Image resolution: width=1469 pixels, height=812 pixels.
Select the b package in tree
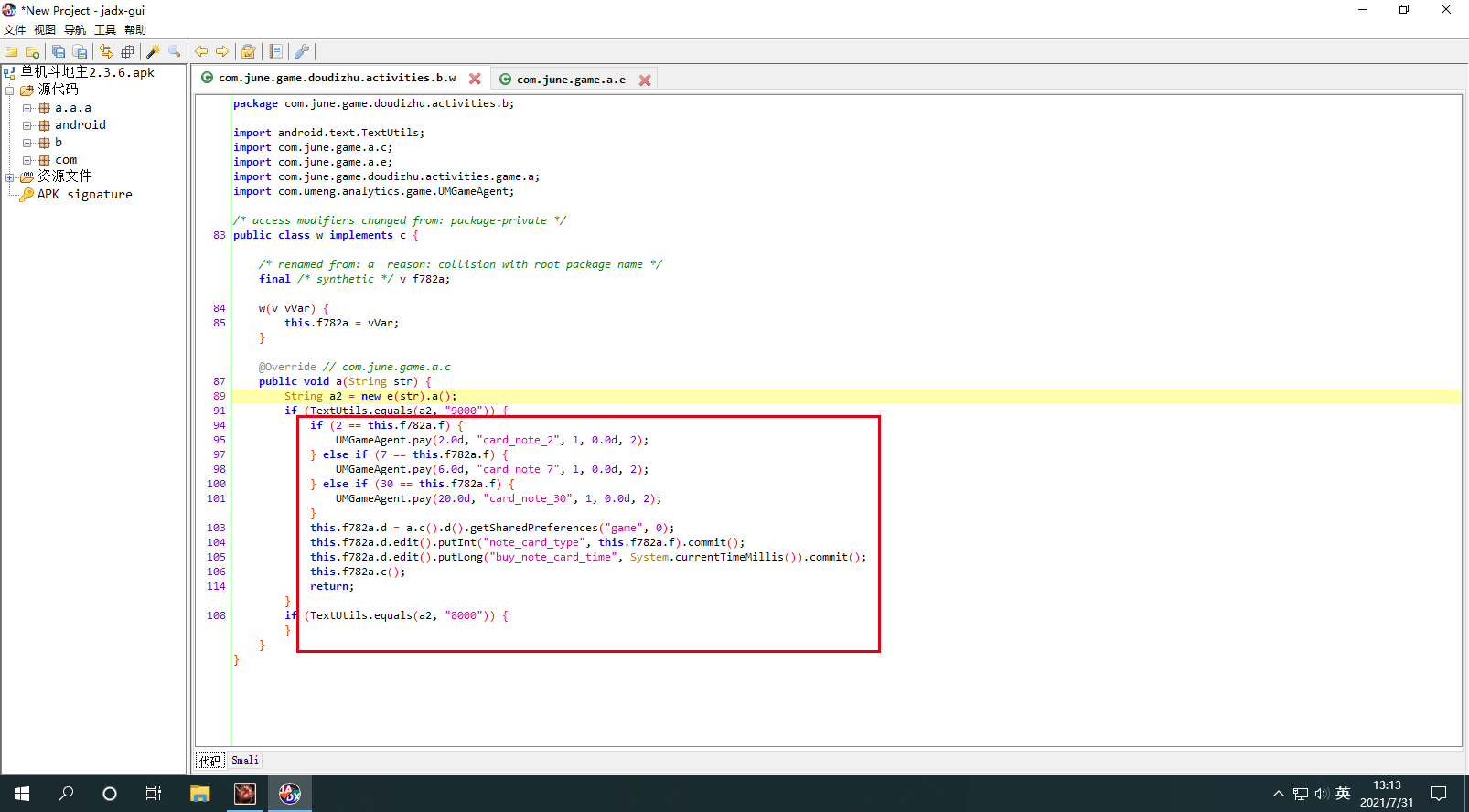(x=59, y=143)
